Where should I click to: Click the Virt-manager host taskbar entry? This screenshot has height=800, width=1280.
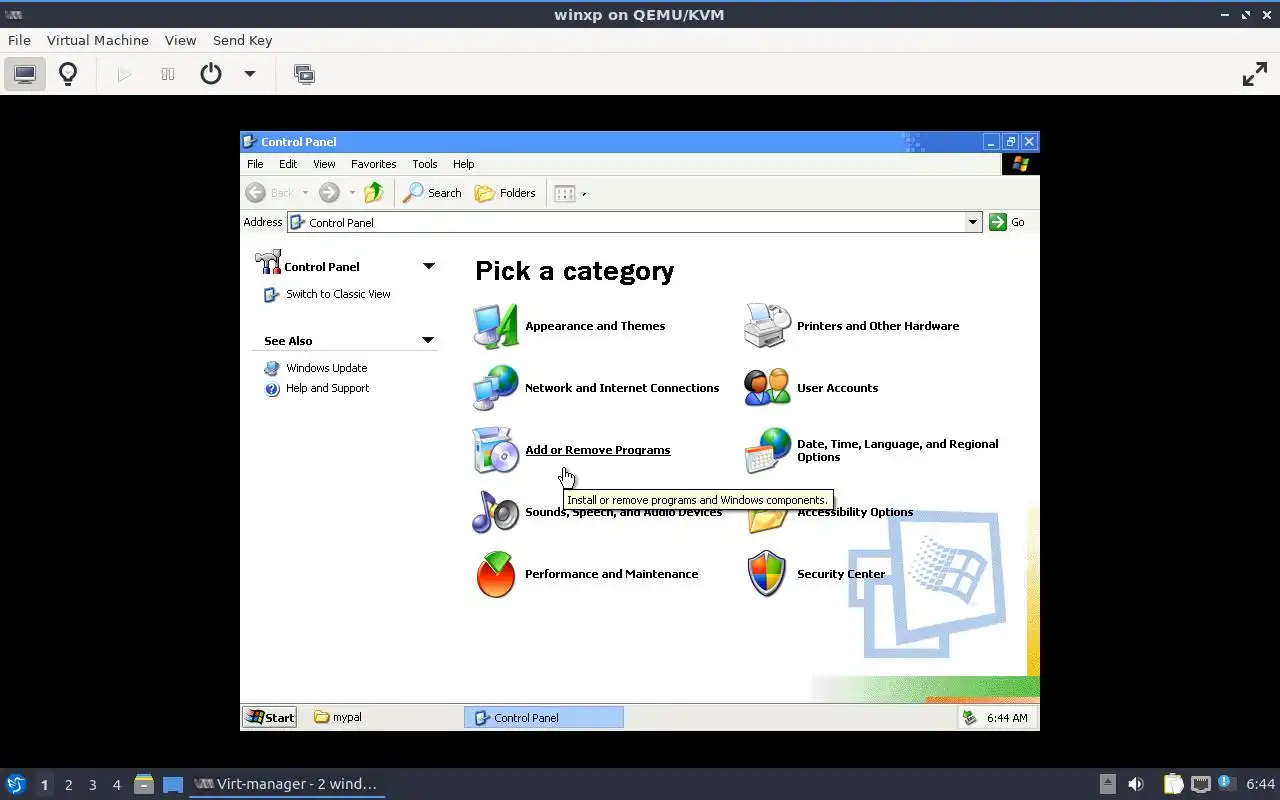286,784
